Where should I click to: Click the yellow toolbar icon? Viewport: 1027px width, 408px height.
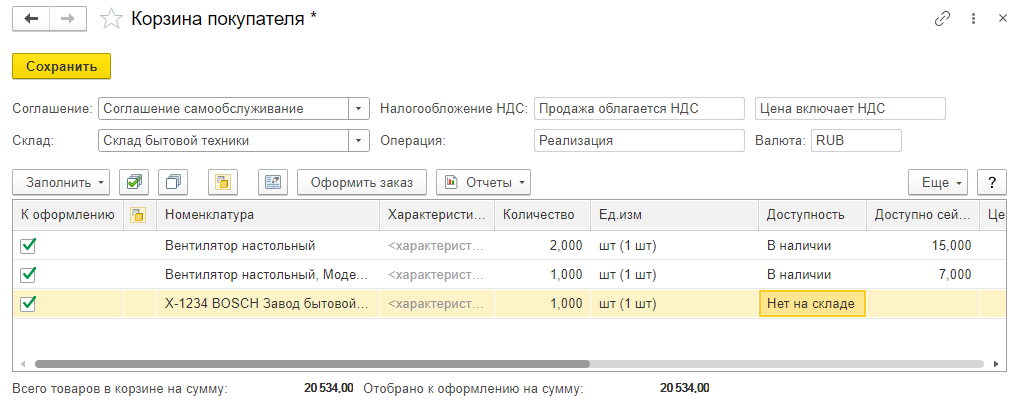223,182
